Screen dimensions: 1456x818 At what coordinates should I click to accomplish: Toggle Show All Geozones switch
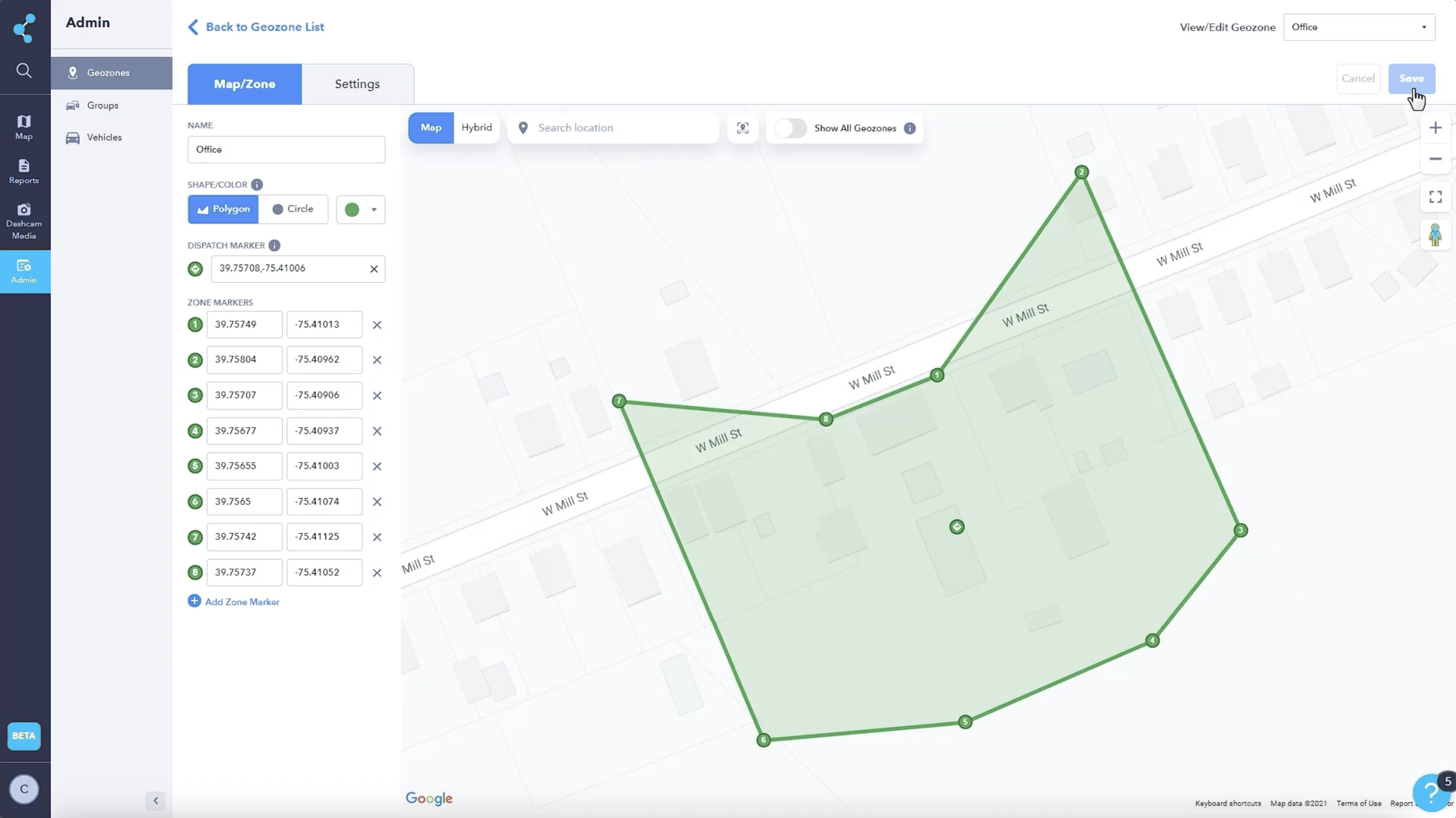click(790, 128)
